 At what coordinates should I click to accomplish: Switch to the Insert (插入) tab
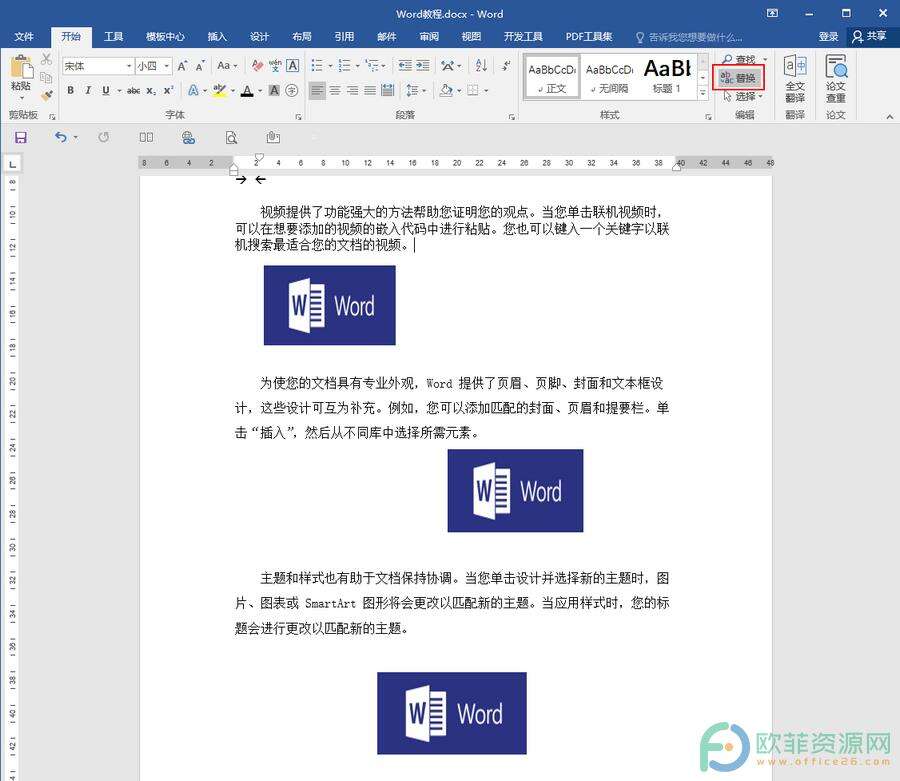[x=217, y=37]
